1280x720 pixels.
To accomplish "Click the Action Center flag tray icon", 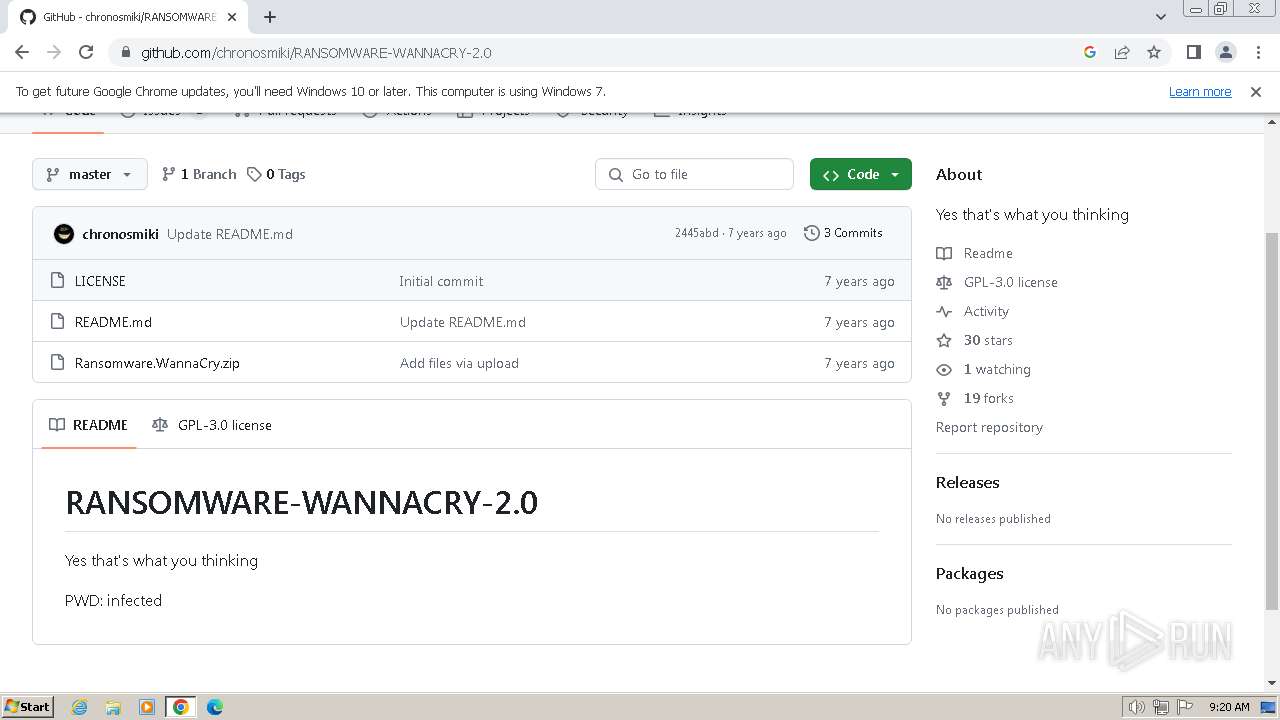I will 1184,707.
